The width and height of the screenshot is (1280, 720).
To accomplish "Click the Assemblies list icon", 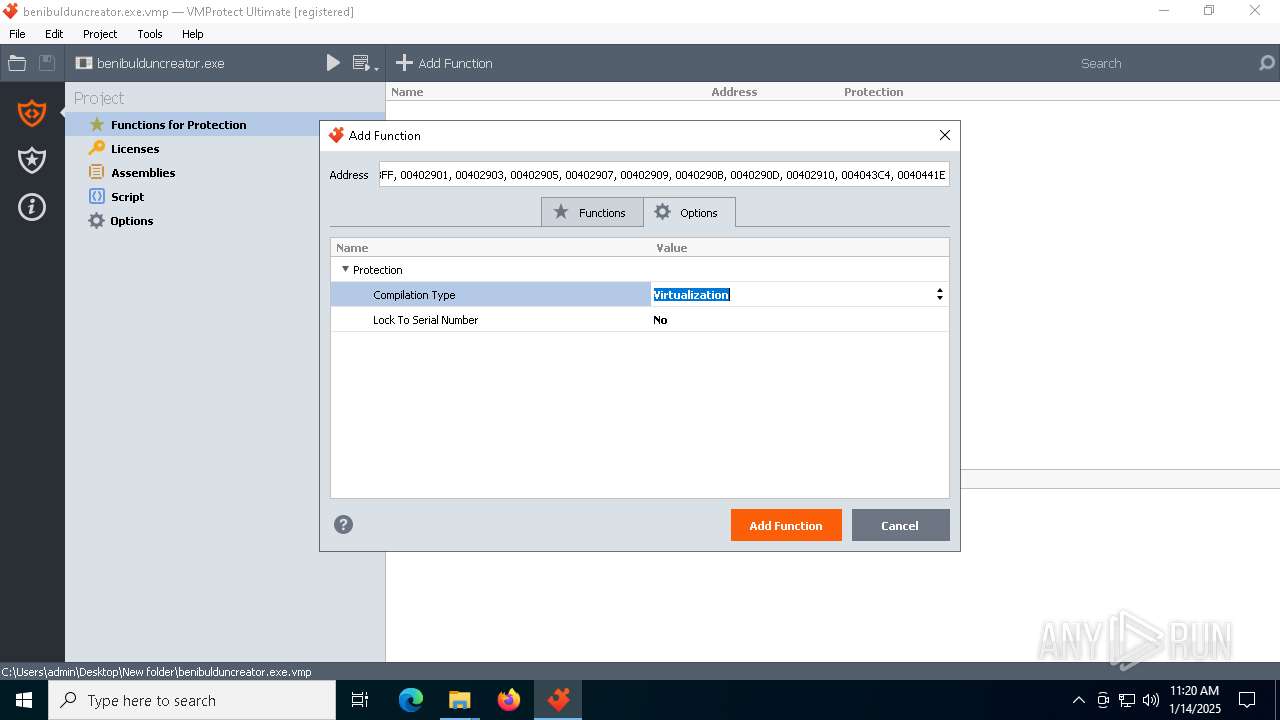I will point(96,172).
